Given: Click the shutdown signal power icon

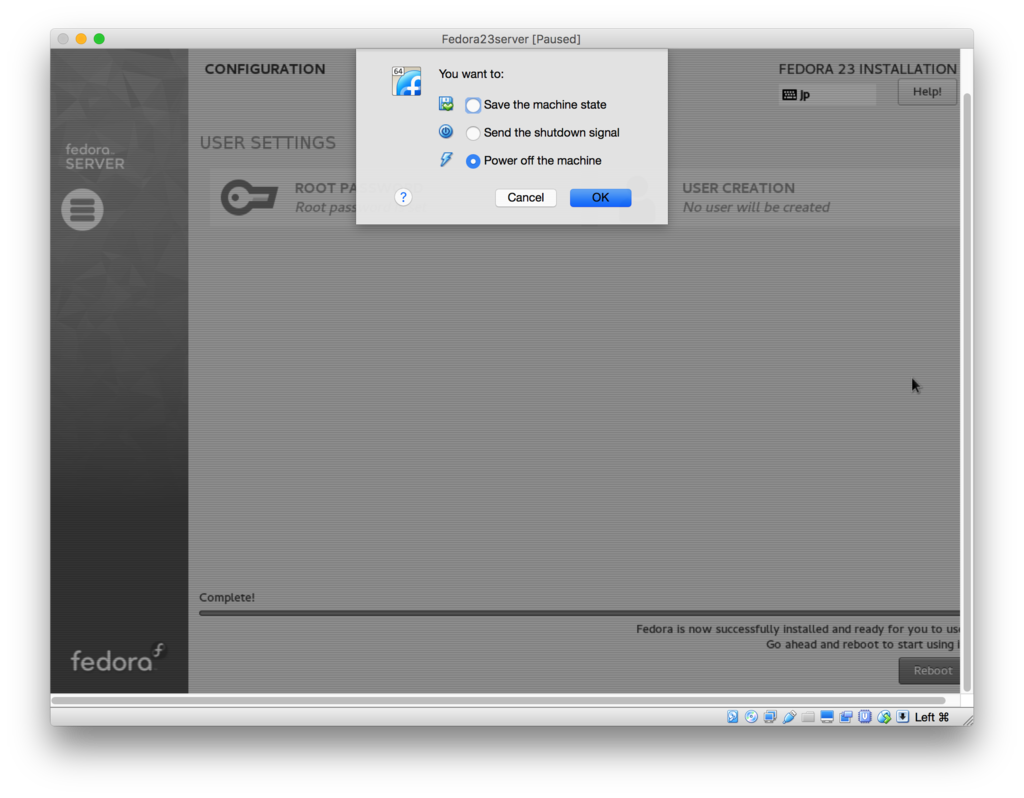Looking at the screenshot, I should (446, 132).
